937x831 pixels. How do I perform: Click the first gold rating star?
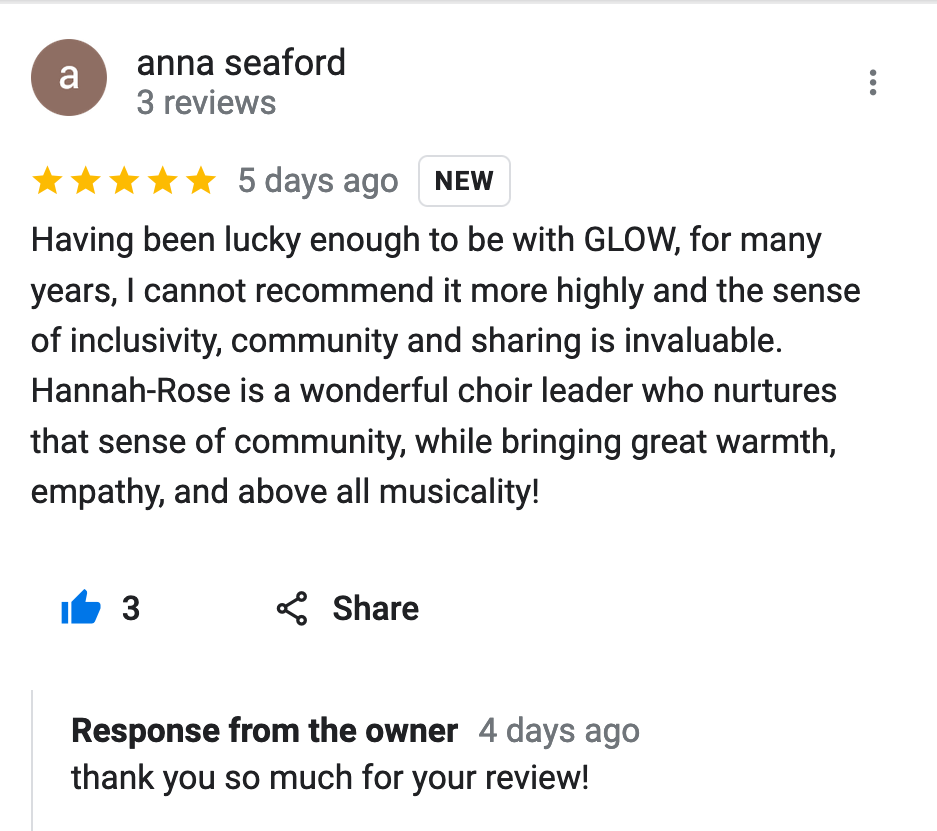47,182
